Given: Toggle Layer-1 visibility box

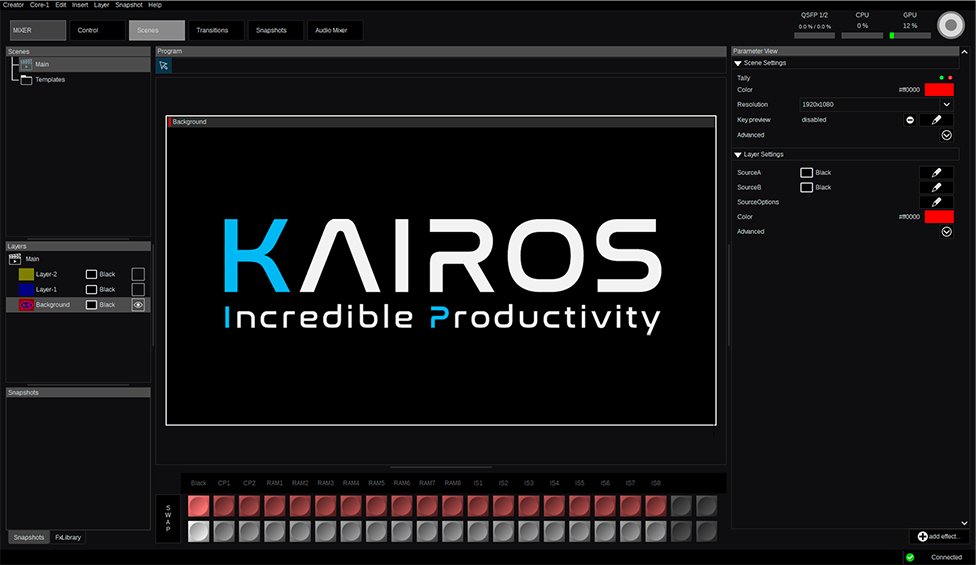Looking at the screenshot, I should 138,289.
